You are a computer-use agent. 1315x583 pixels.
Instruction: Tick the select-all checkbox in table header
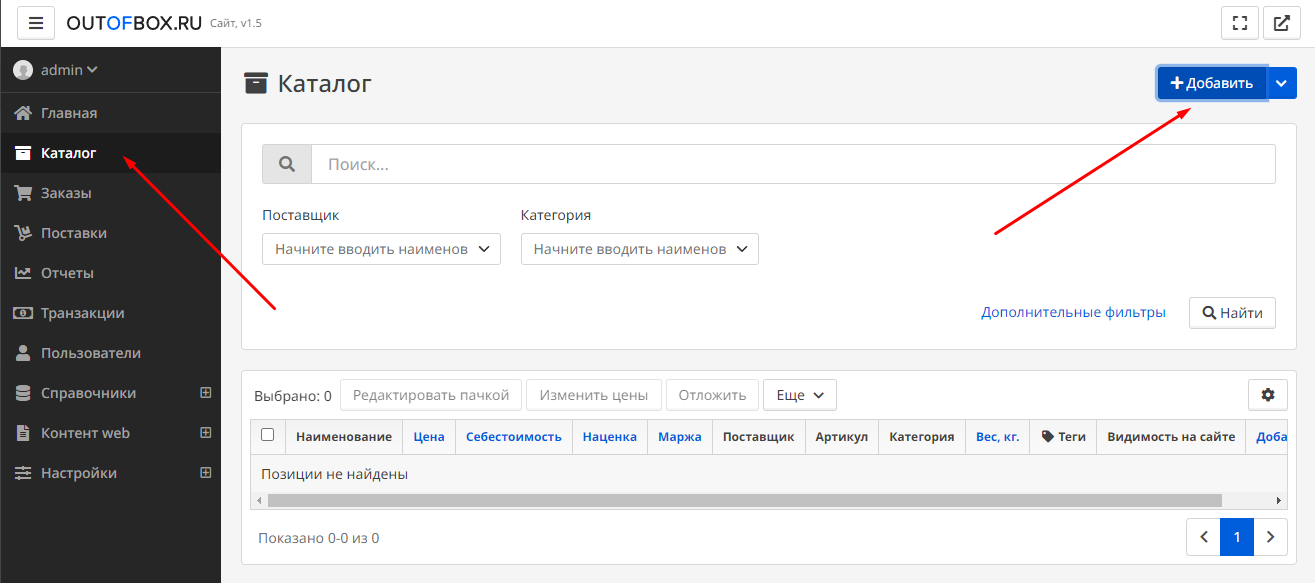[267, 435]
